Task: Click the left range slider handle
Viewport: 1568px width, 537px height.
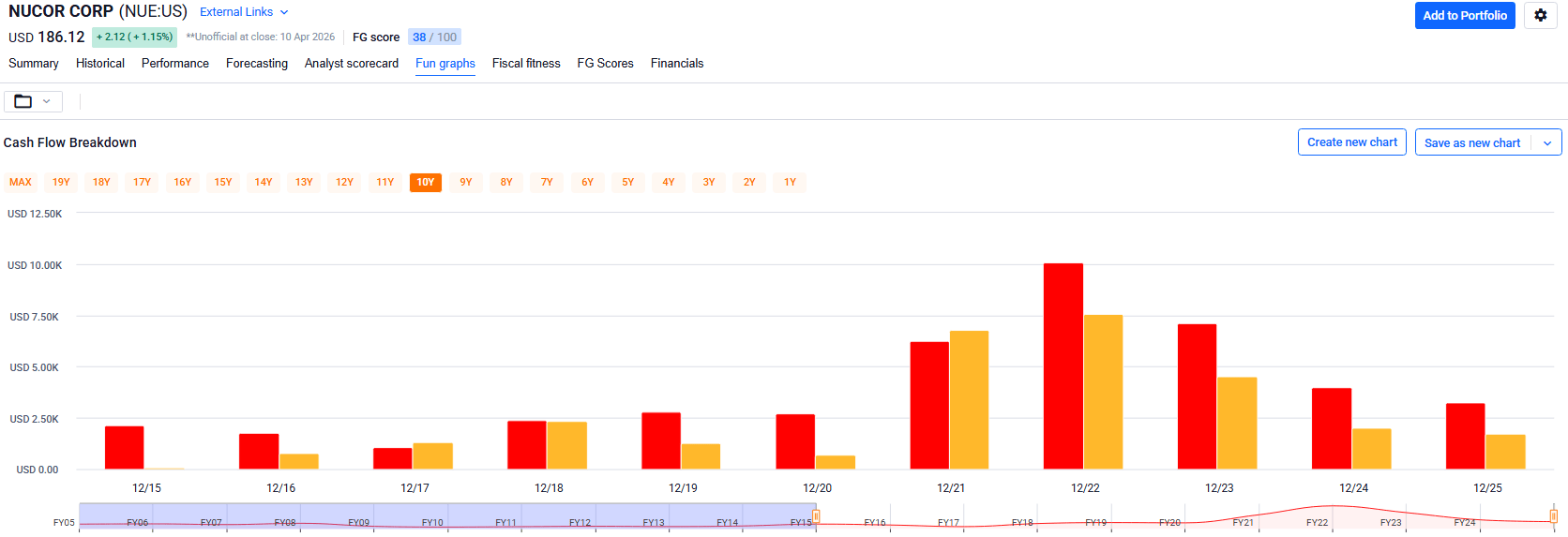Action: click(816, 516)
